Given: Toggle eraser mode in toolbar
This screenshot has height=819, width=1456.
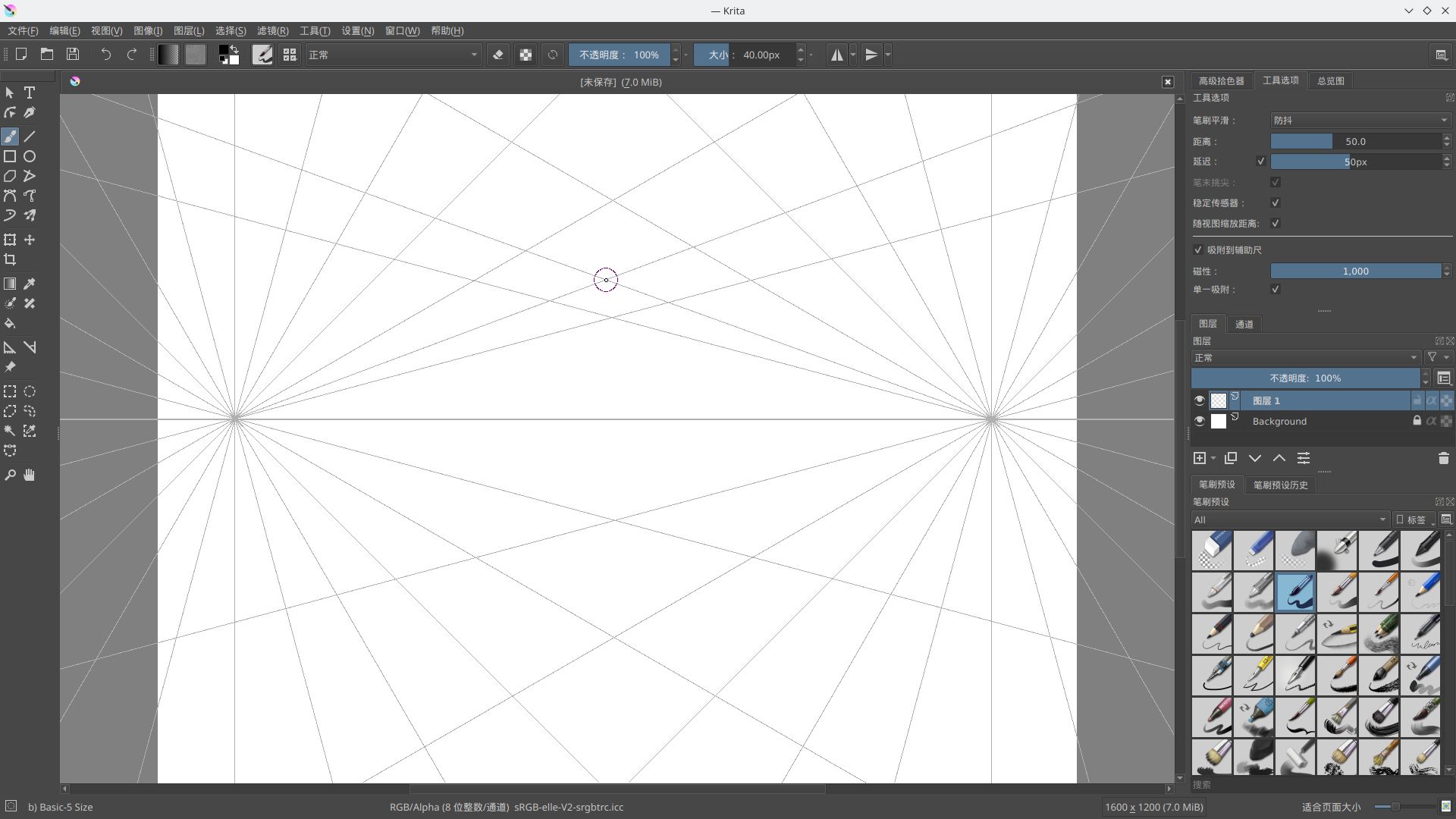Looking at the screenshot, I should point(497,55).
